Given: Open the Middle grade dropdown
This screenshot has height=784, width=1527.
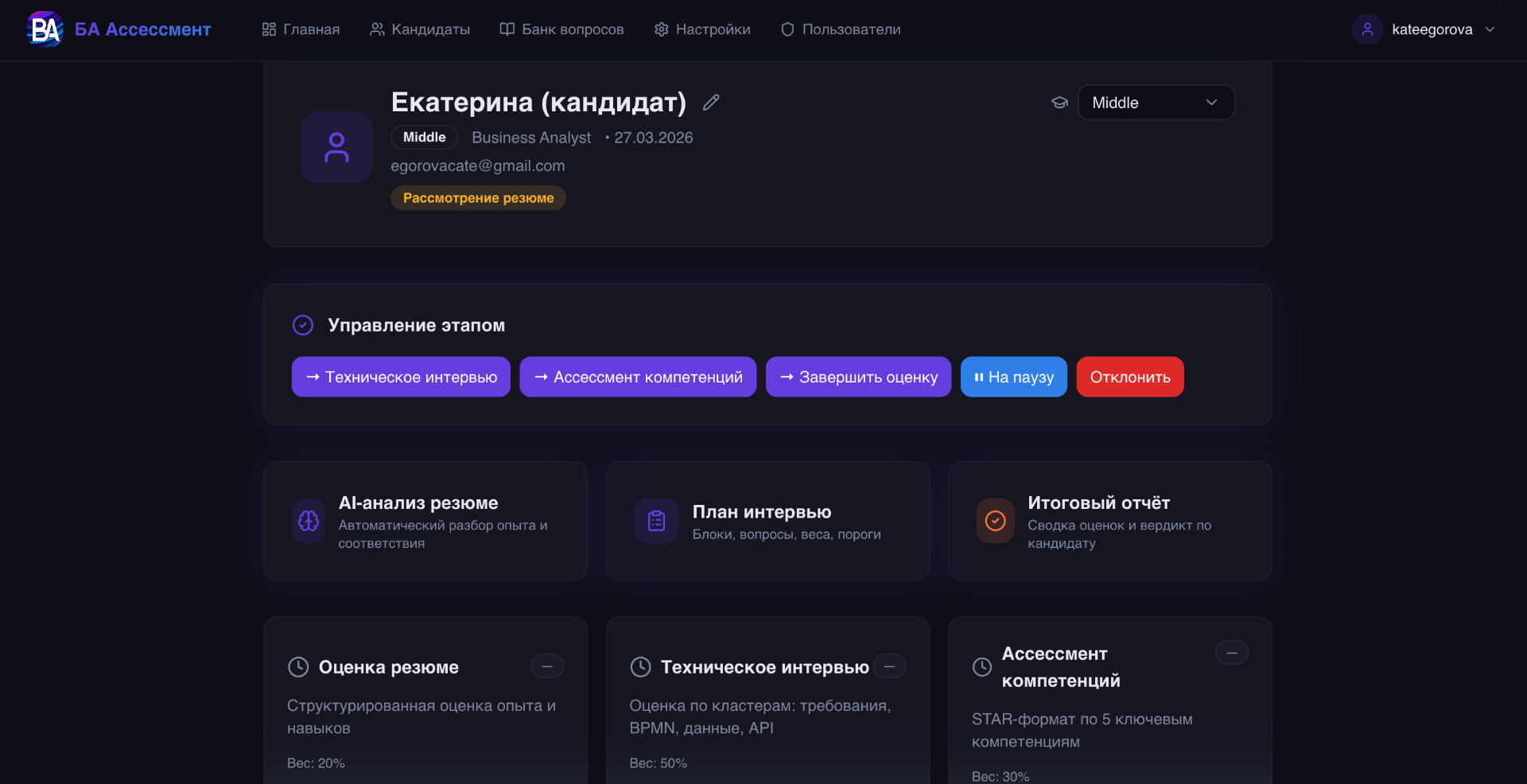Looking at the screenshot, I should [1156, 103].
